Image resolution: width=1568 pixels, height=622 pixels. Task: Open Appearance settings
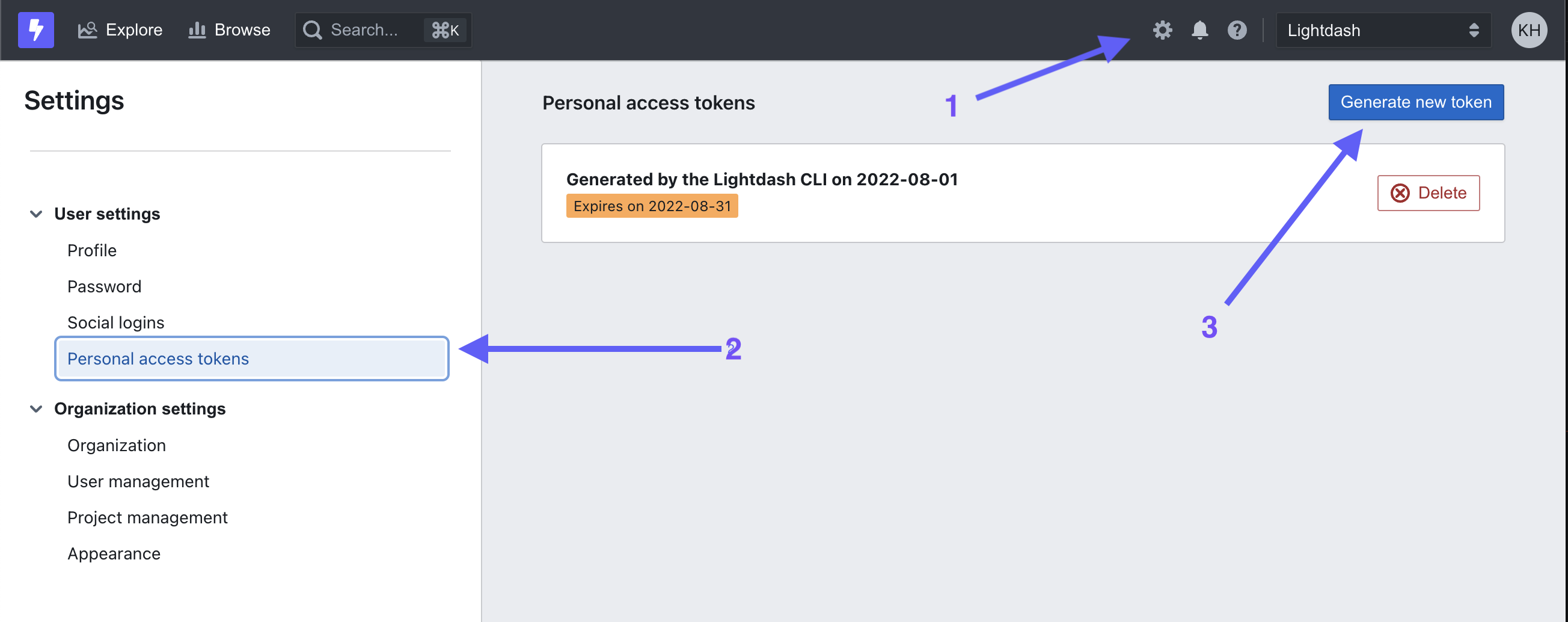(x=114, y=553)
